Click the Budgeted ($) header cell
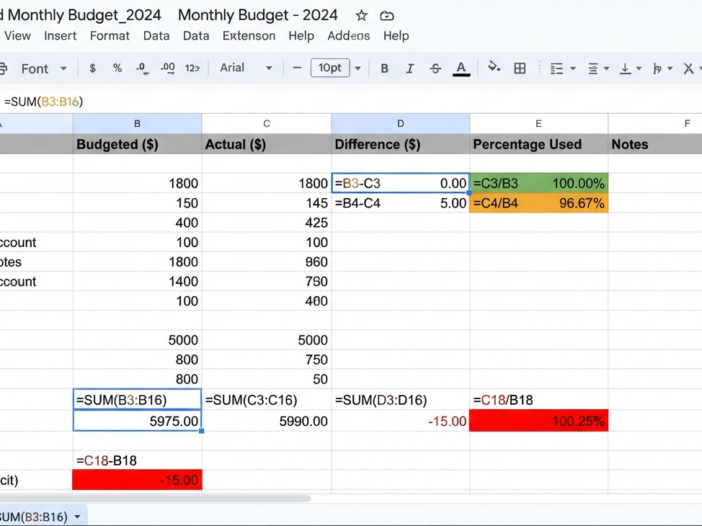The width and height of the screenshot is (702, 526). [137, 144]
